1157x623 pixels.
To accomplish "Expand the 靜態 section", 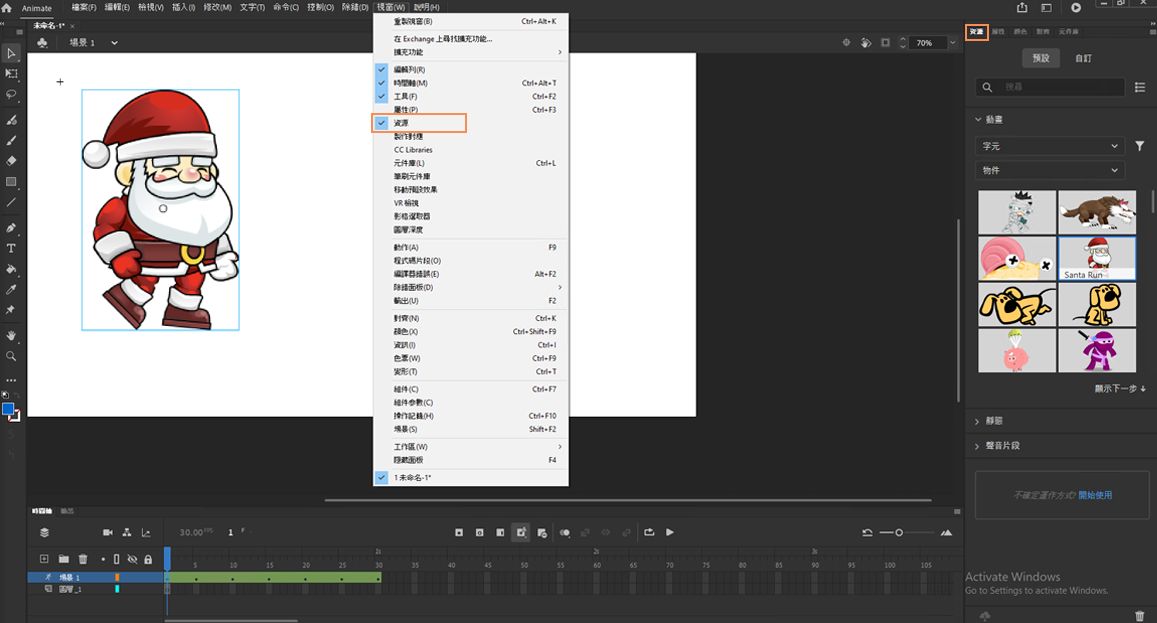I will 977,421.
